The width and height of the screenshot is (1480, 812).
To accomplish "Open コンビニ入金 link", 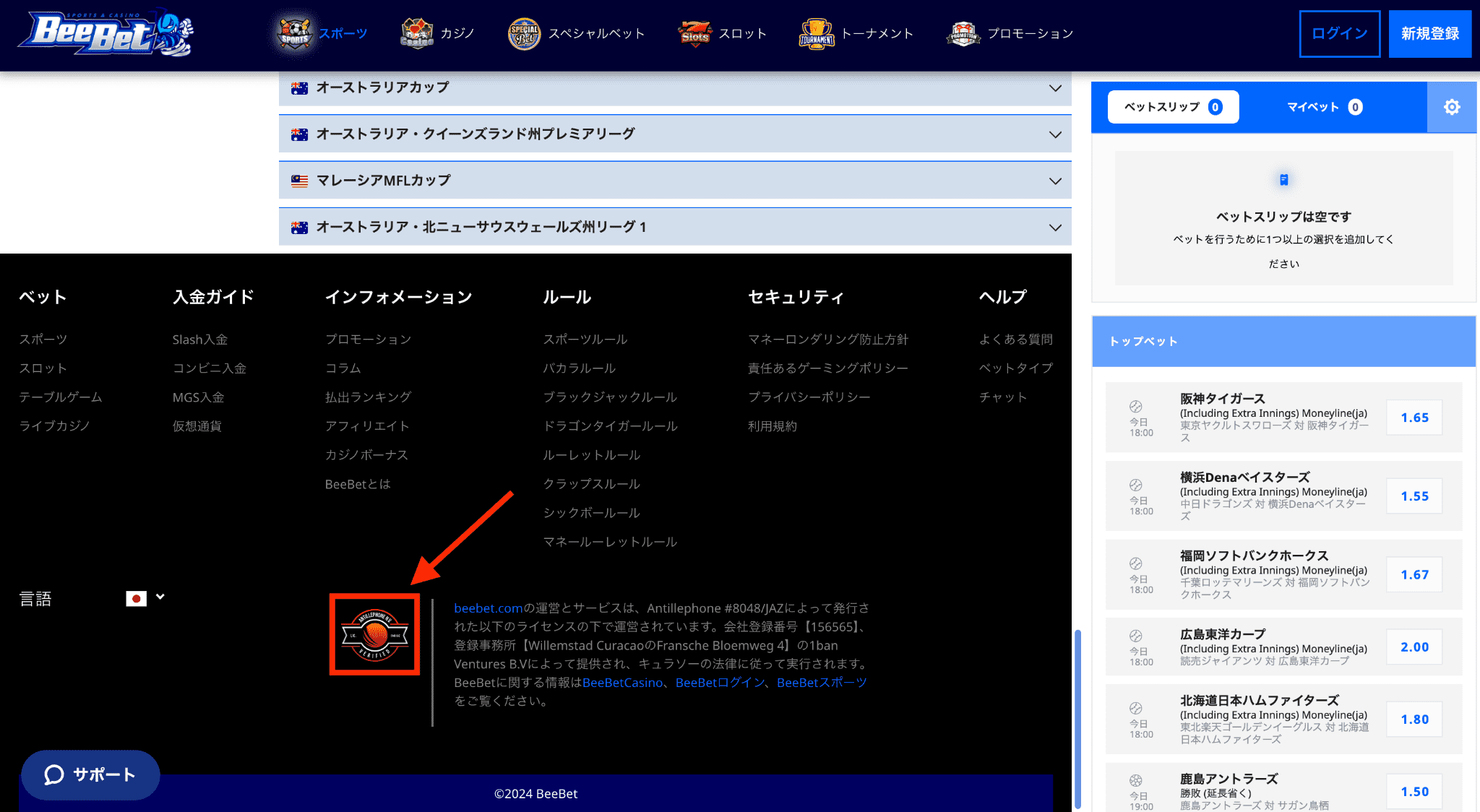I will coord(210,368).
